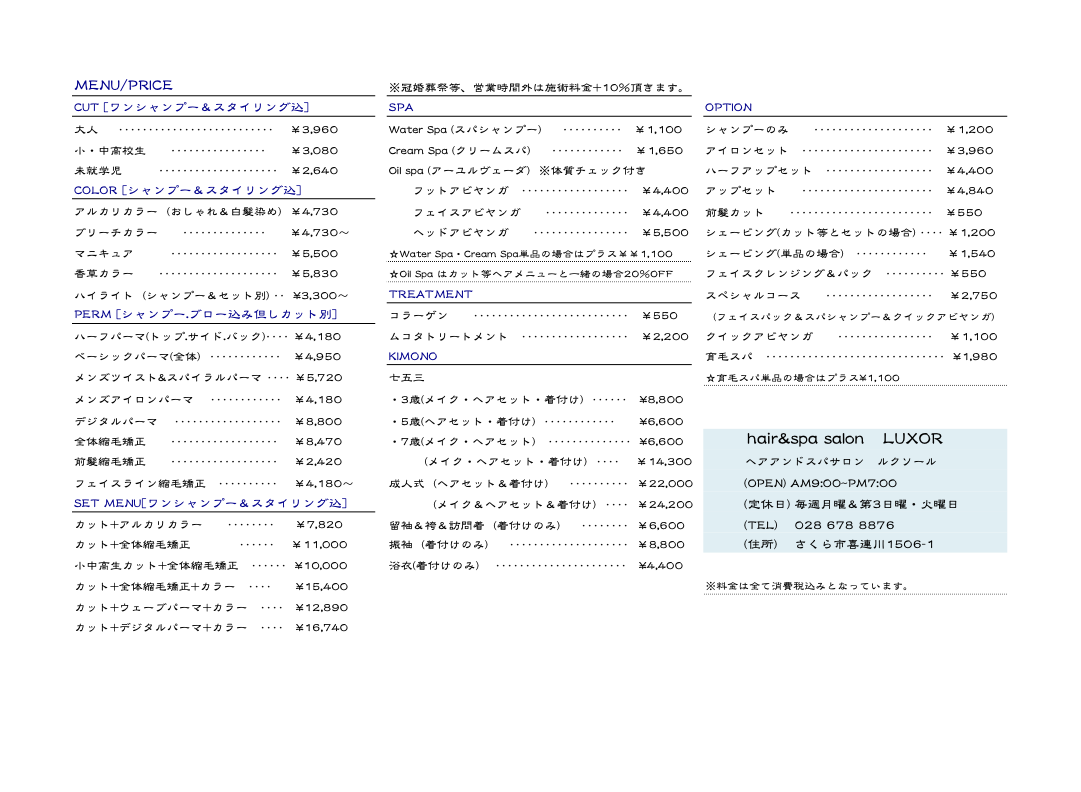Click the address さくら市喜連川1506-1

point(864,545)
